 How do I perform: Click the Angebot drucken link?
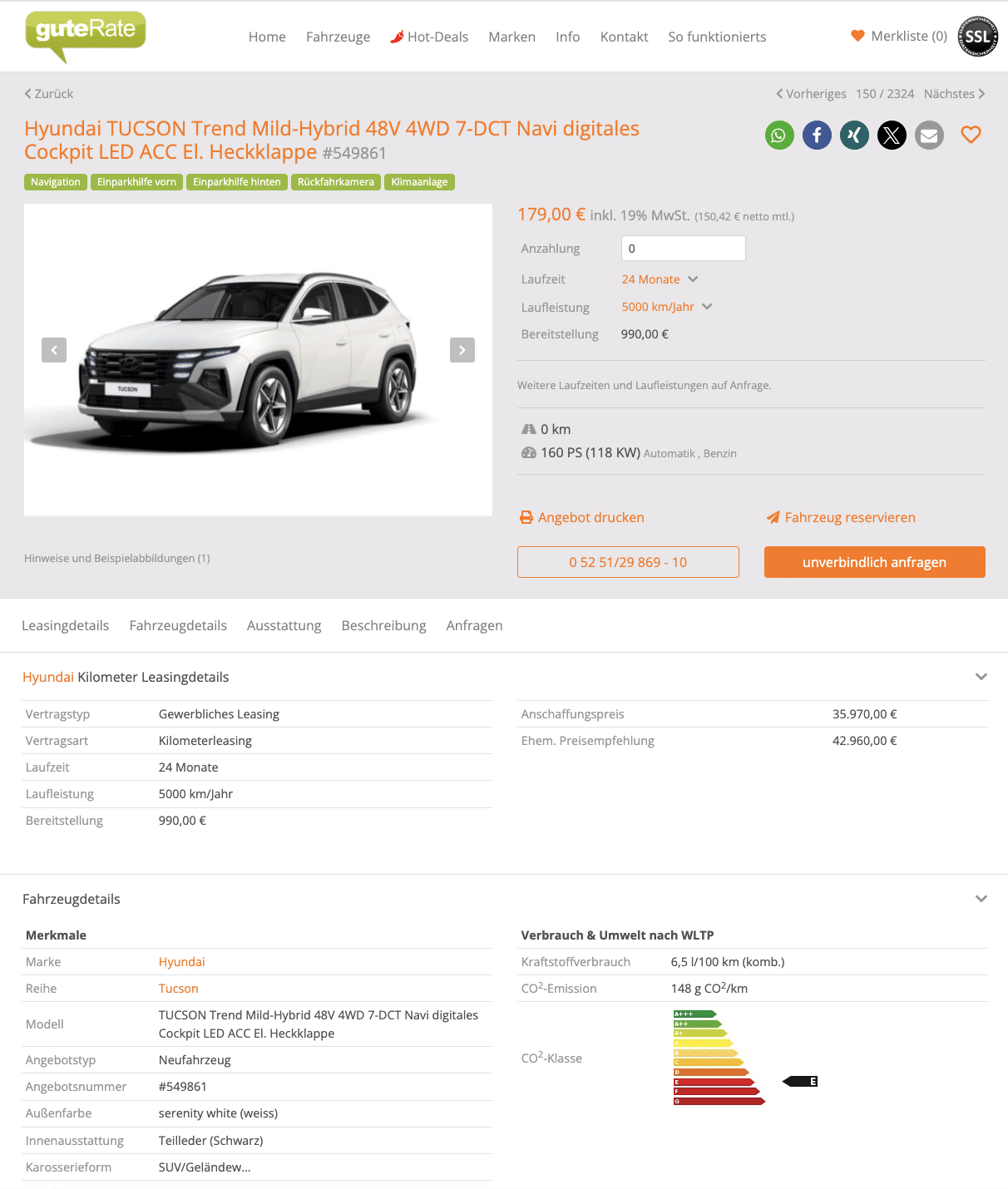(x=581, y=517)
